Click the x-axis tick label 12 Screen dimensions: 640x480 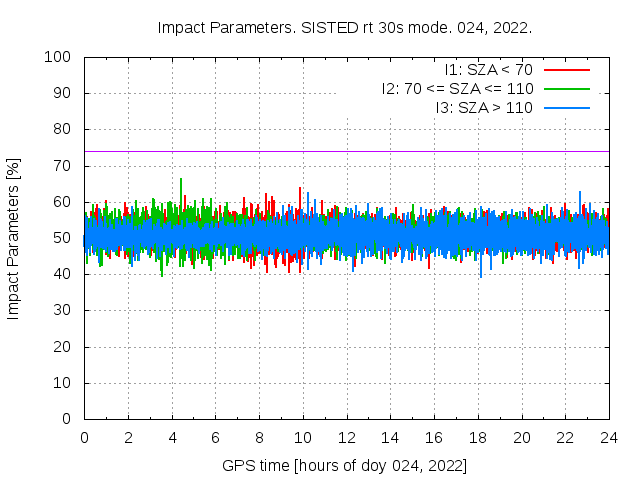pyautogui.click(x=347, y=437)
